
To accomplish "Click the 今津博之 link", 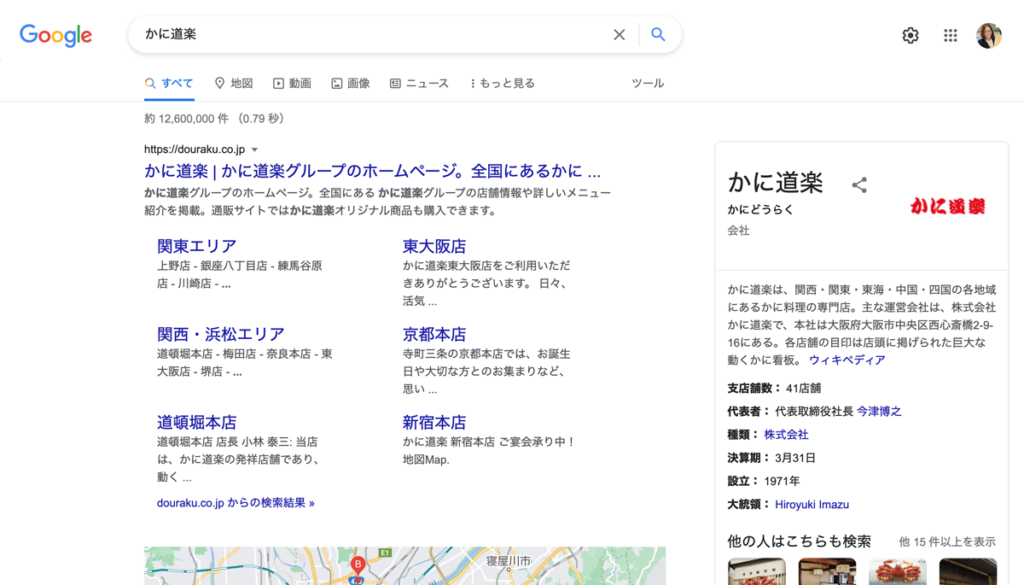I will coord(878,411).
